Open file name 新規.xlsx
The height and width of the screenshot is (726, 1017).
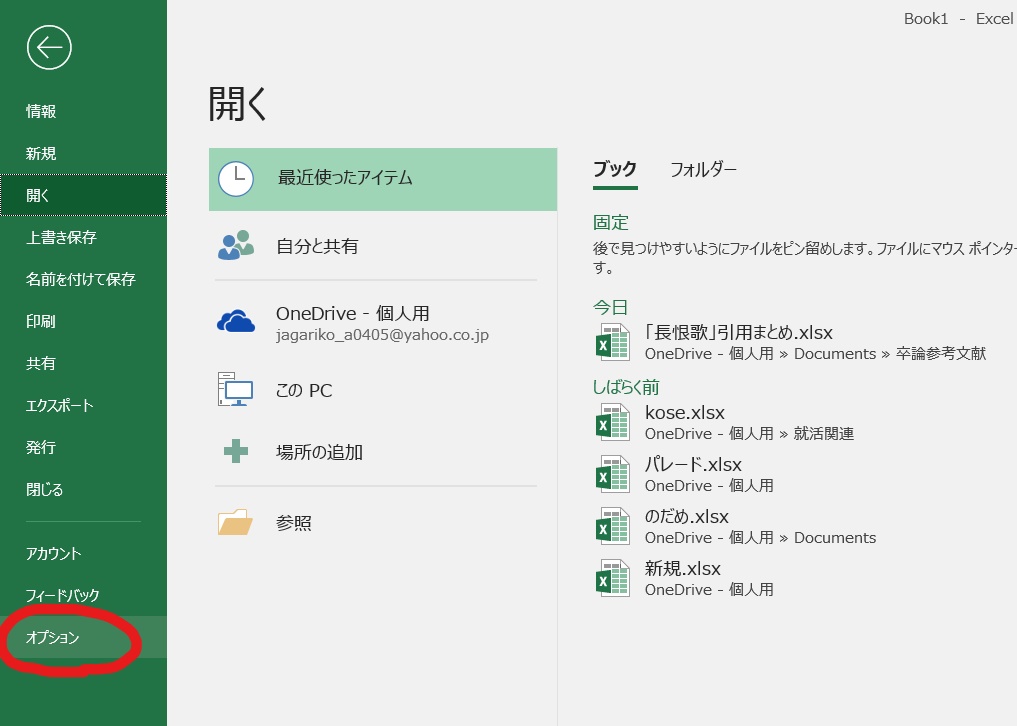[682, 568]
